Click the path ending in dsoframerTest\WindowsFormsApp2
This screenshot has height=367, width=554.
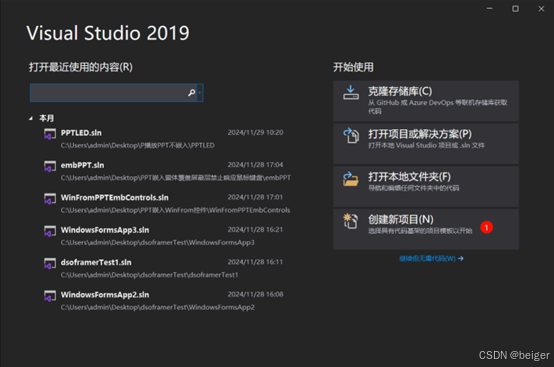pyautogui.click(x=158, y=307)
